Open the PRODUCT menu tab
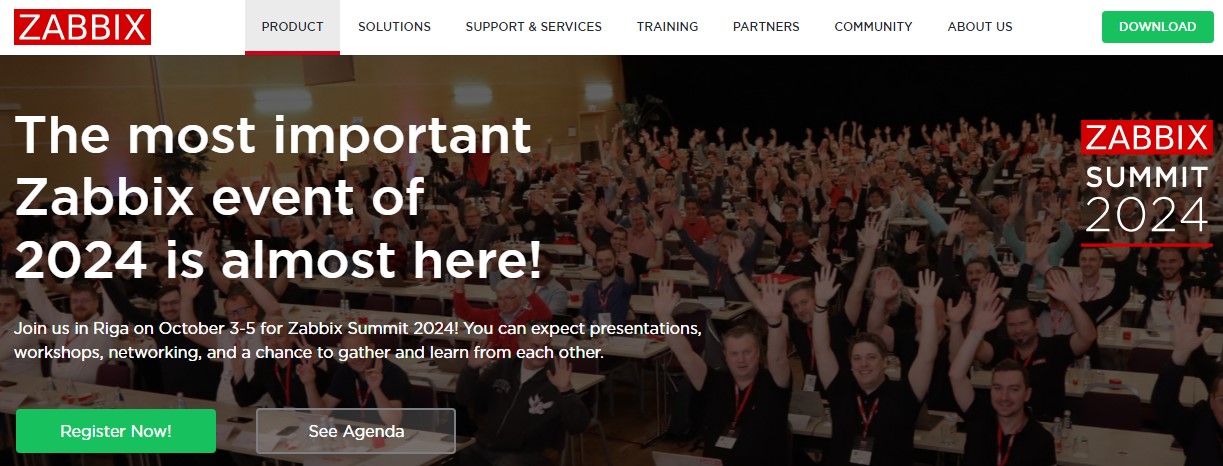 pos(292,27)
